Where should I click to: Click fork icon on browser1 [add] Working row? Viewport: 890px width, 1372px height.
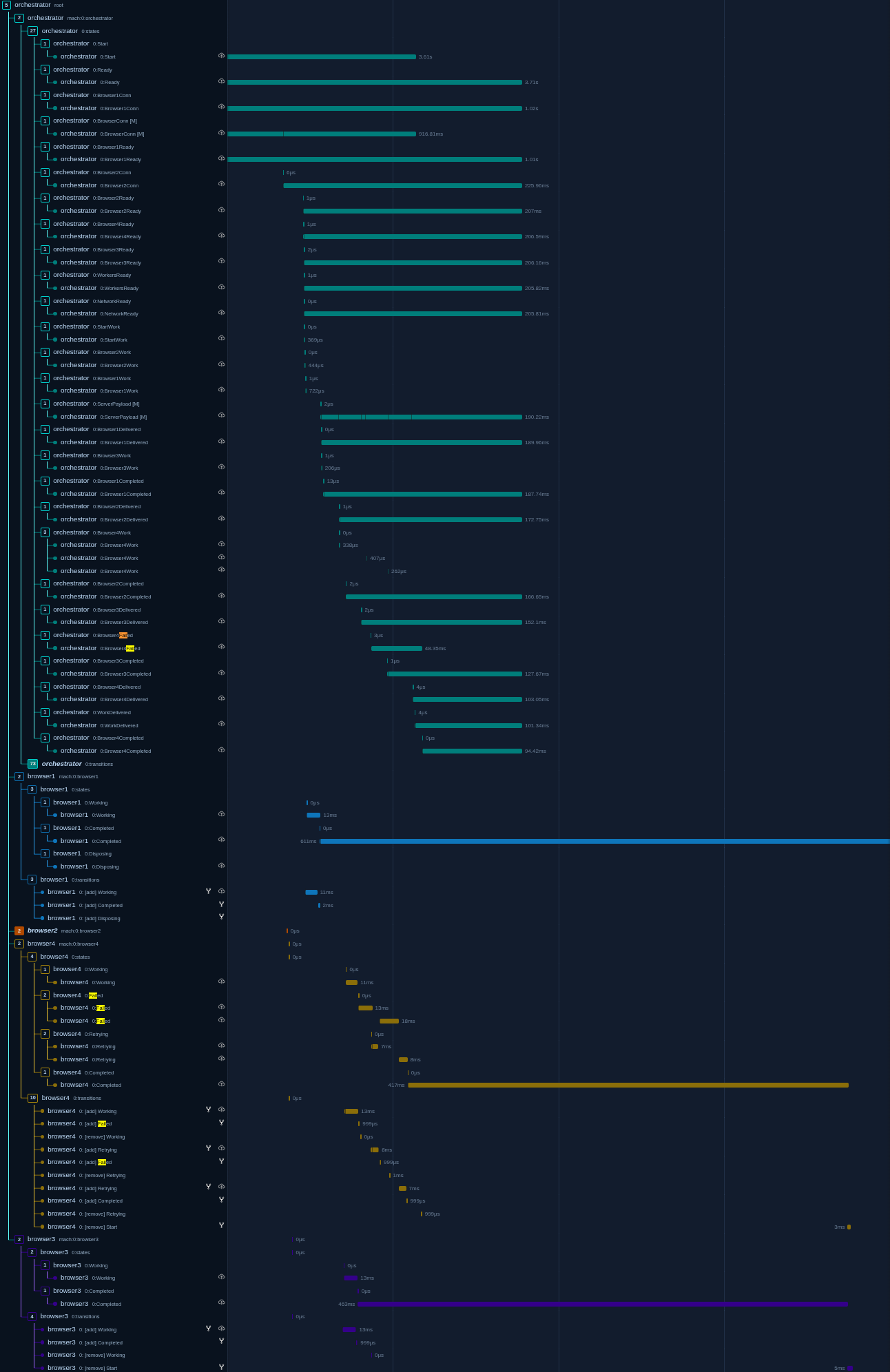click(209, 891)
